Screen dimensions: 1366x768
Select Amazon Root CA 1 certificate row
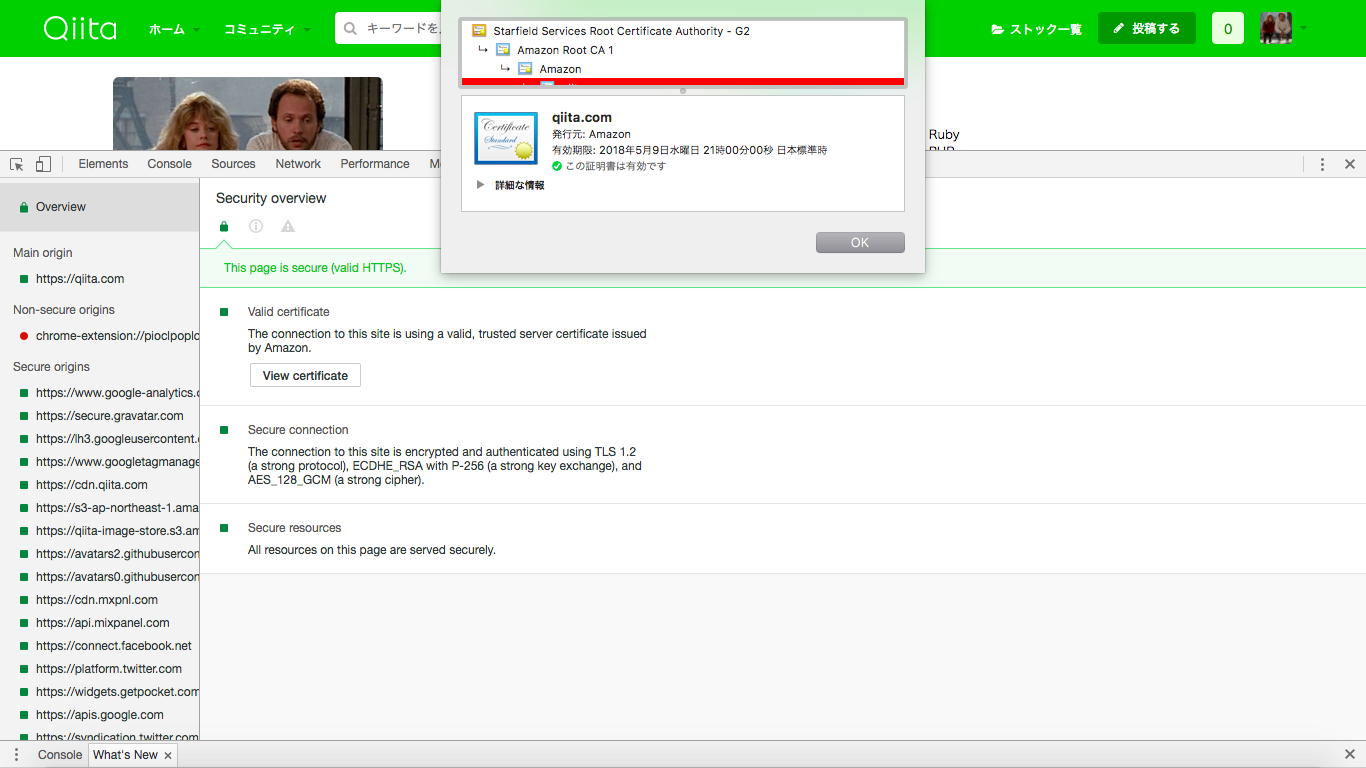pos(683,50)
